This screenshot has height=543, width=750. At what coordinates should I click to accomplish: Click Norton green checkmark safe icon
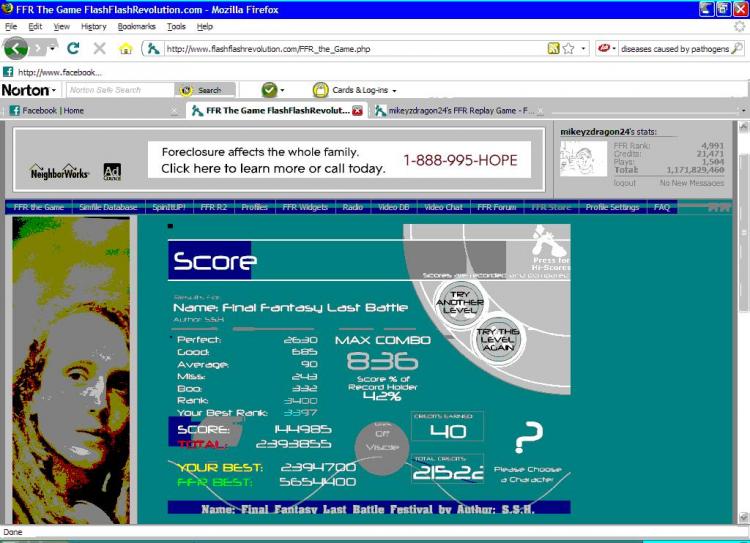[269, 89]
